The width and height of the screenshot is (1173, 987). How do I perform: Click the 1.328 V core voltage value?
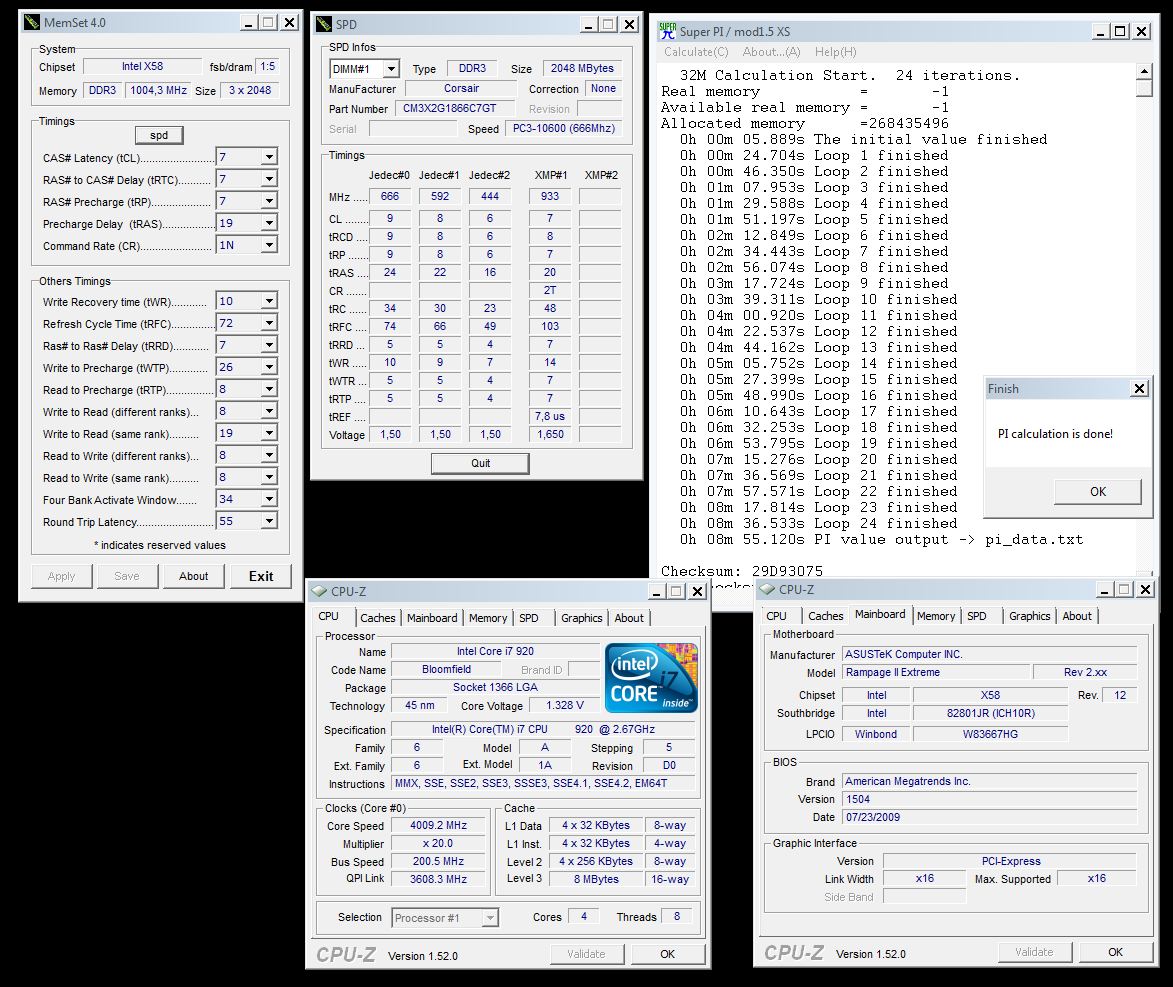[565, 706]
